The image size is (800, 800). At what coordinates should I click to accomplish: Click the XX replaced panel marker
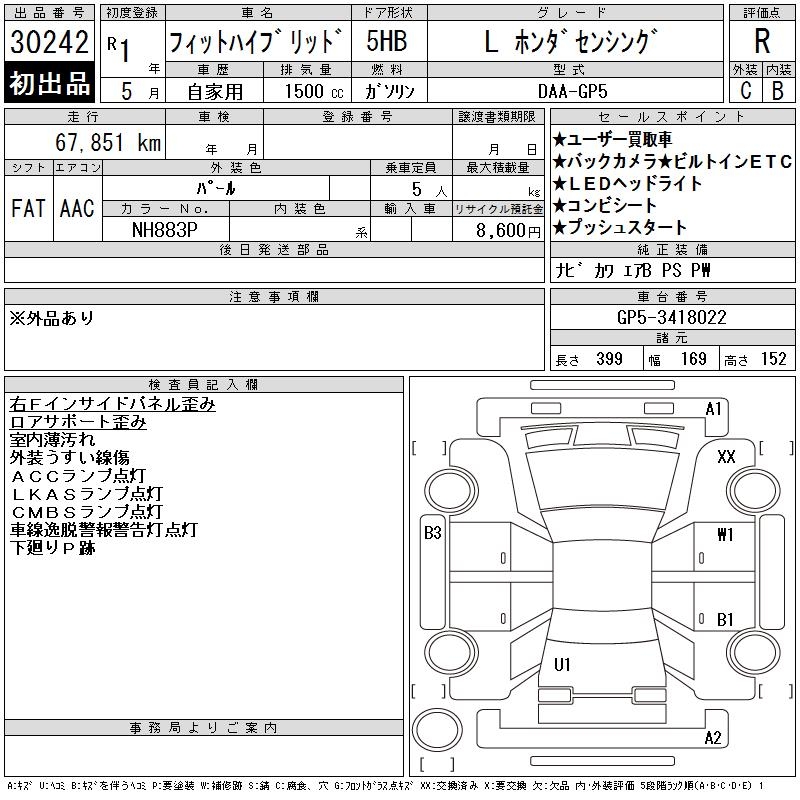click(x=726, y=456)
